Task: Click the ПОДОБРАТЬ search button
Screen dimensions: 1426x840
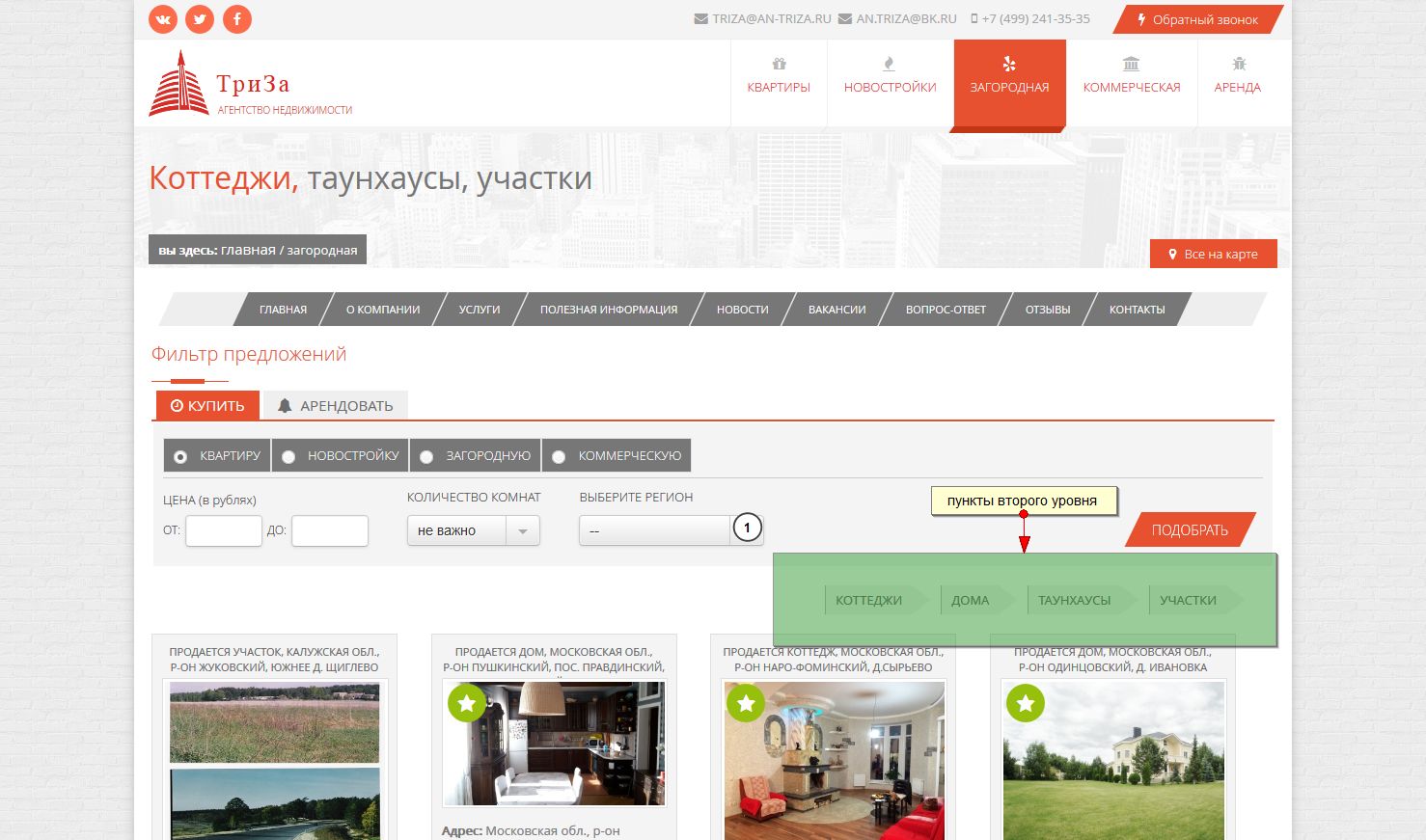Action: pos(1191,529)
